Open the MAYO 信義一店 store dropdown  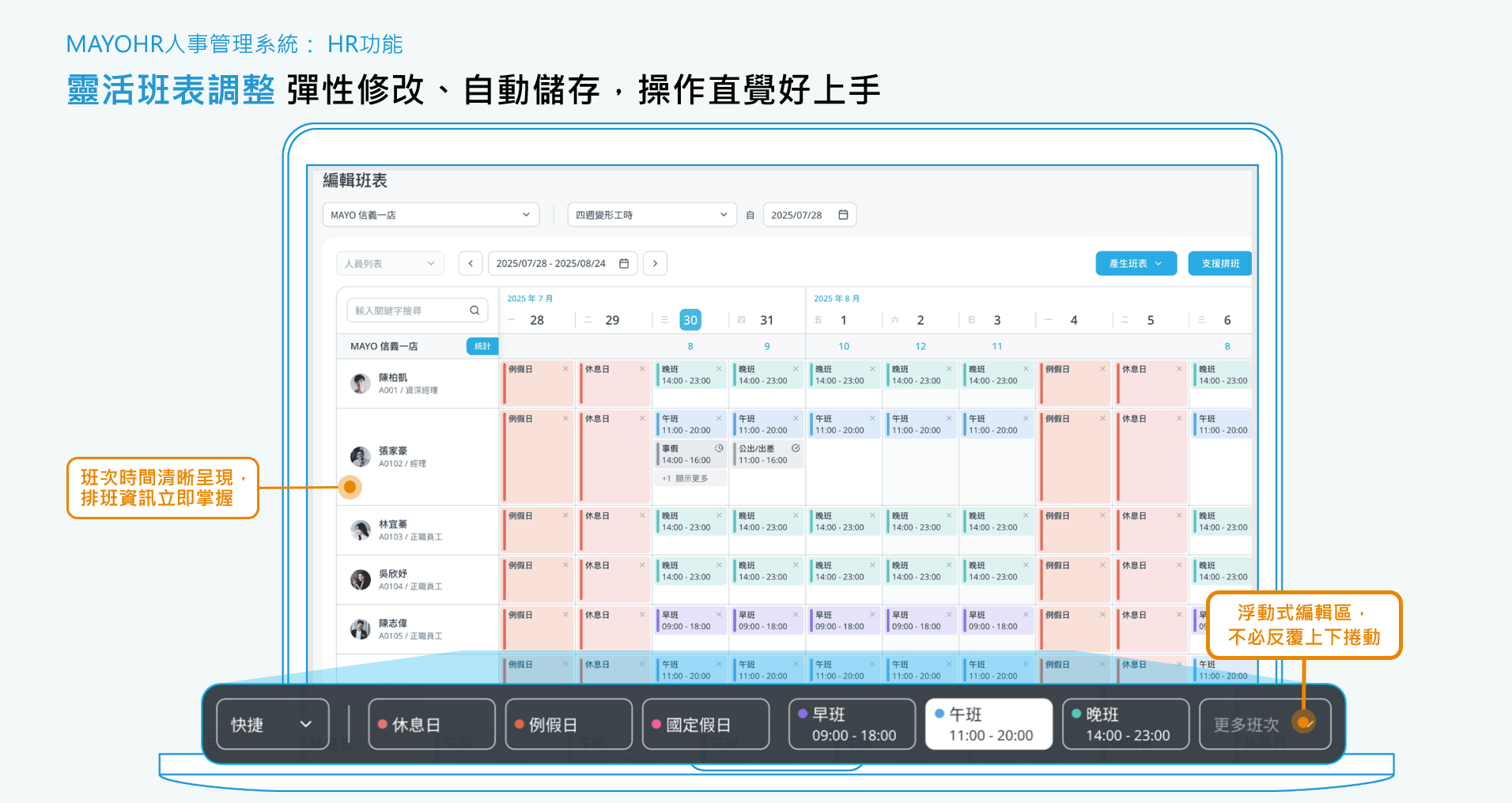pos(430,214)
